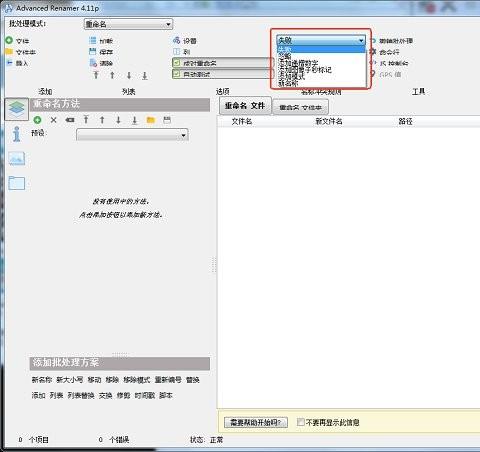This screenshot has width=480, height=452.
Task: Add the '新名称' batch method
Action: [42, 379]
